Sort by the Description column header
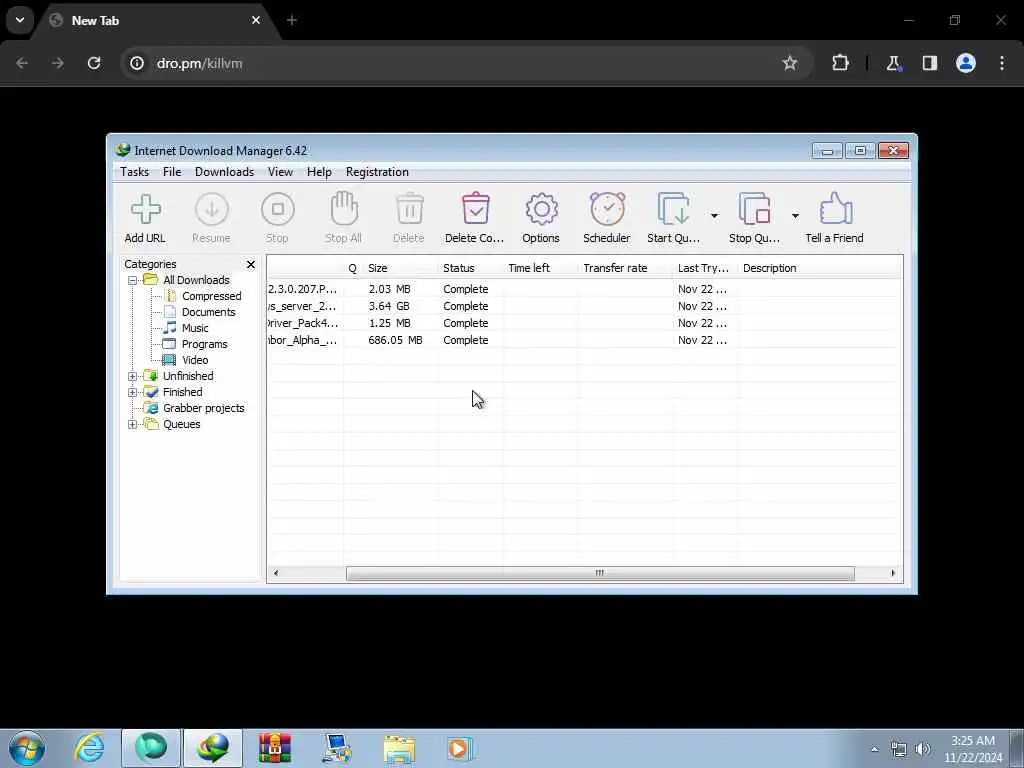The height and width of the screenshot is (768, 1024). pyautogui.click(x=820, y=268)
